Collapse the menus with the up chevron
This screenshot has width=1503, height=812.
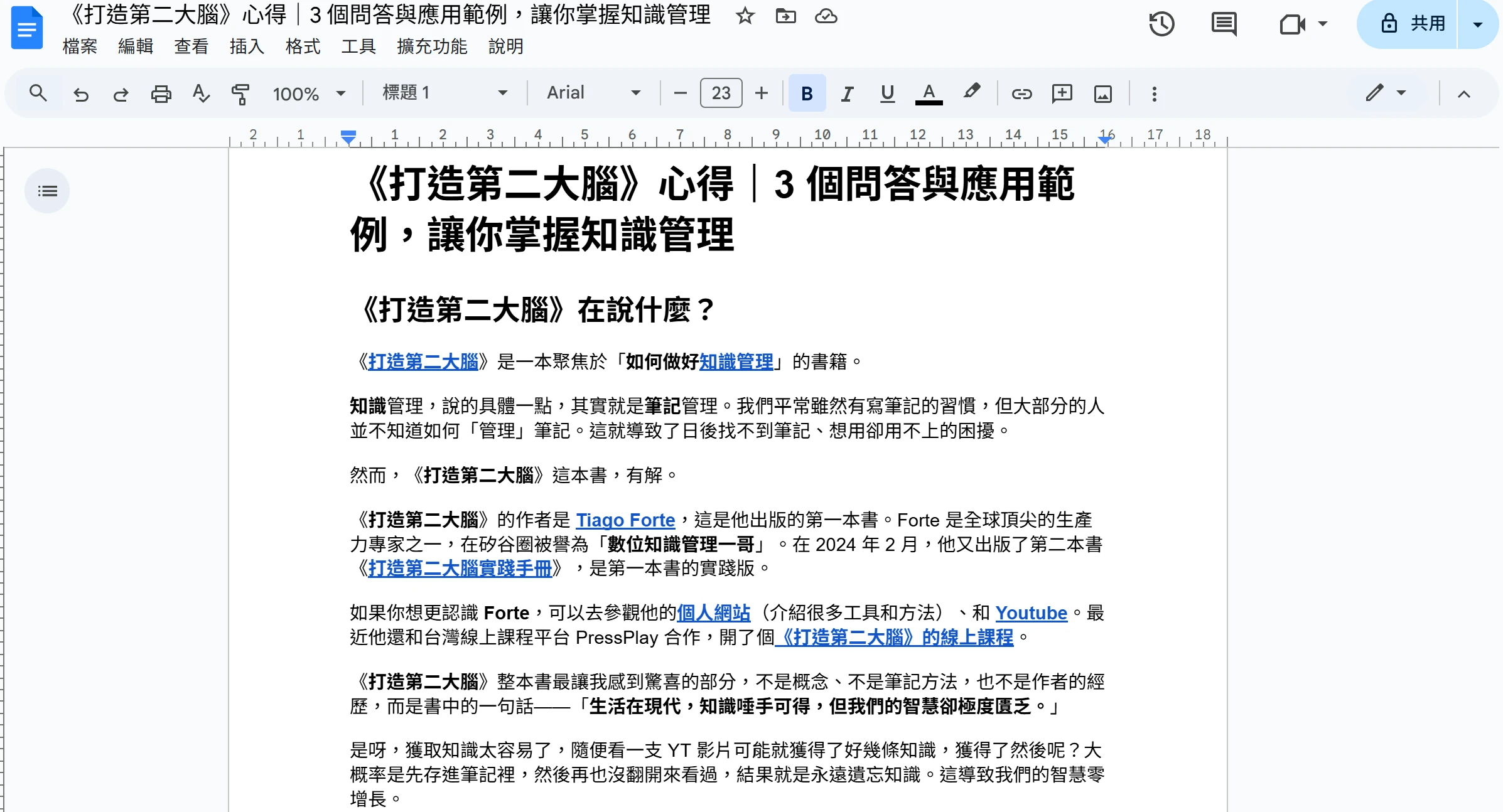(x=1464, y=94)
